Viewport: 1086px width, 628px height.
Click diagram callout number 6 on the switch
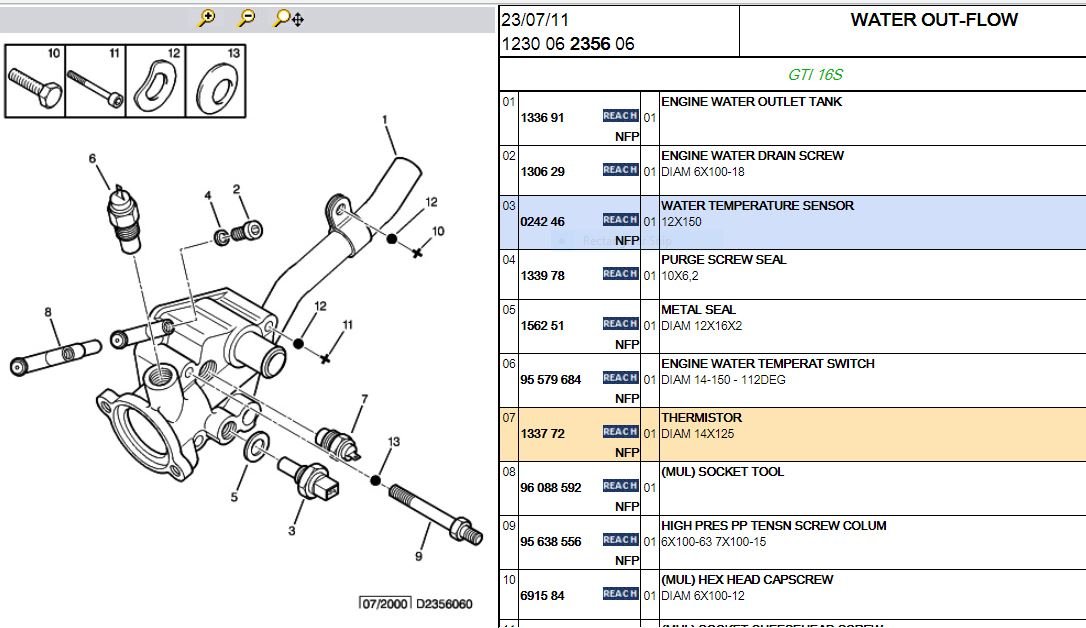[x=92, y=159]
